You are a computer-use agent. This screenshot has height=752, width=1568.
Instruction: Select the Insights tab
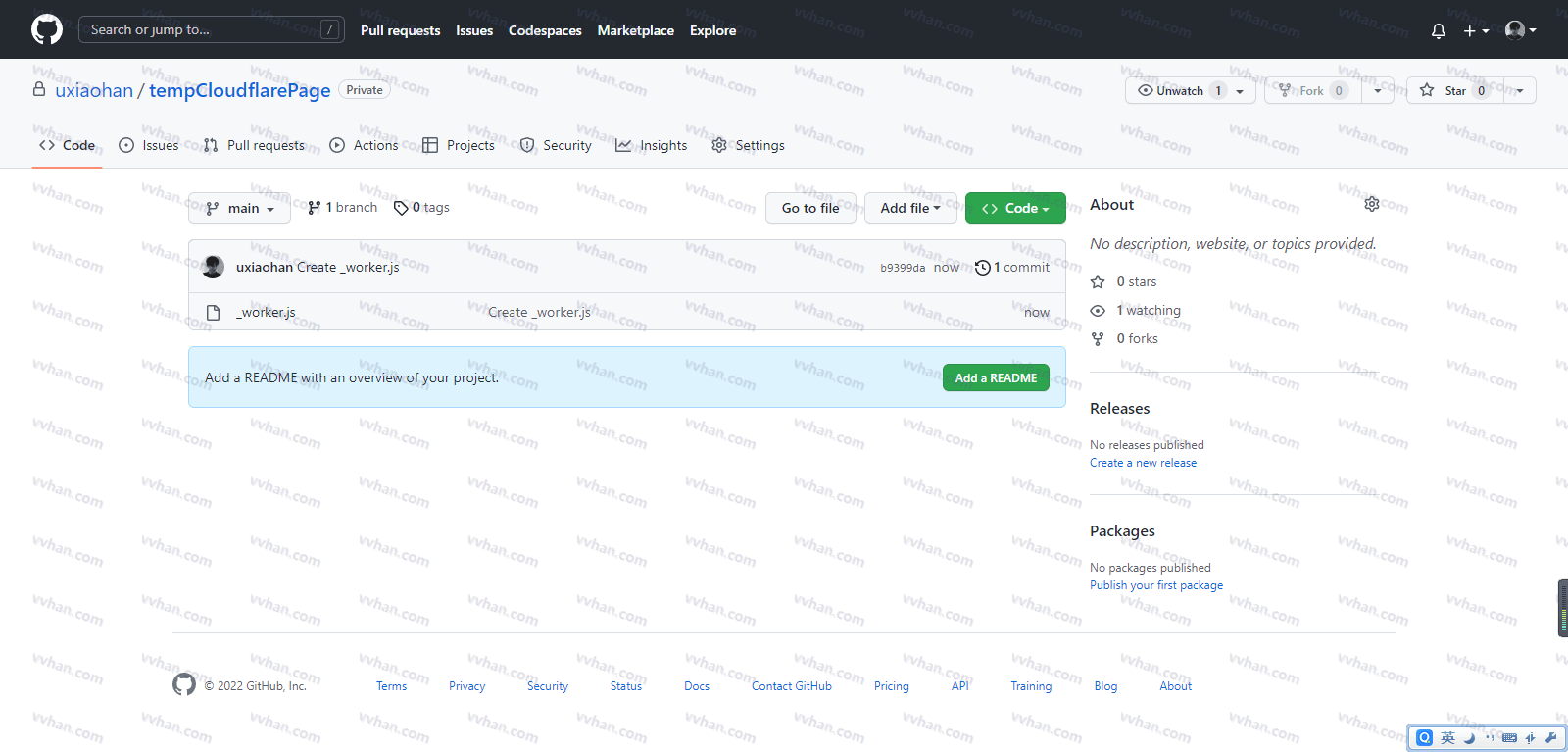point(652,145)
